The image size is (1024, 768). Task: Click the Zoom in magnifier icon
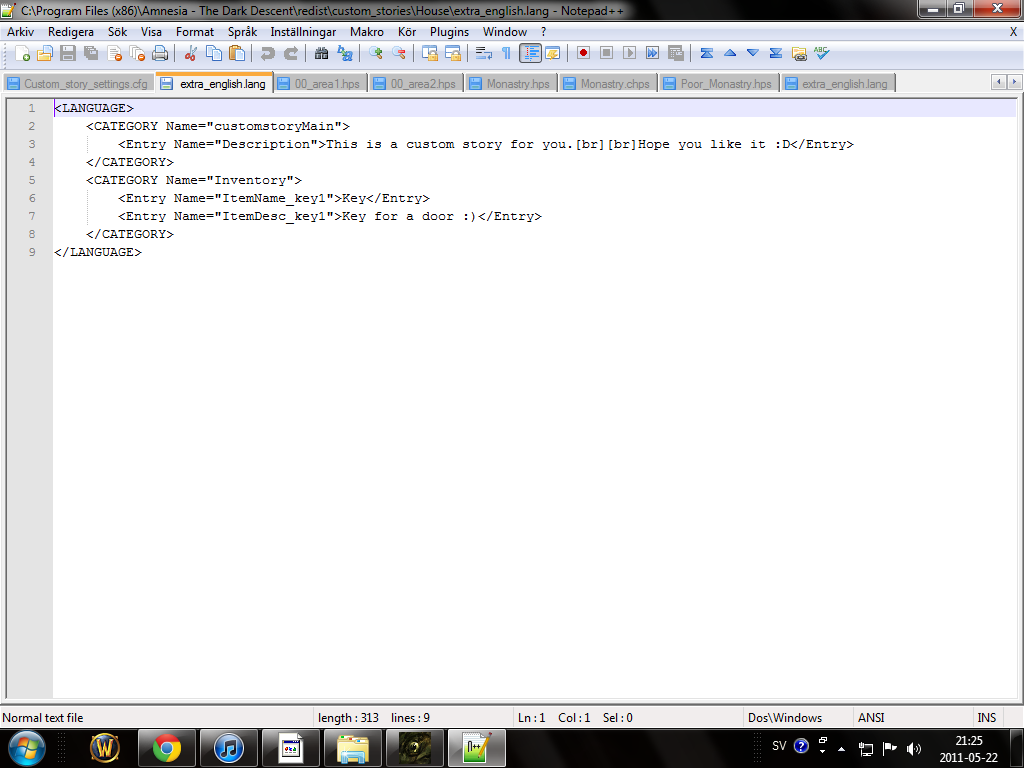376,53
